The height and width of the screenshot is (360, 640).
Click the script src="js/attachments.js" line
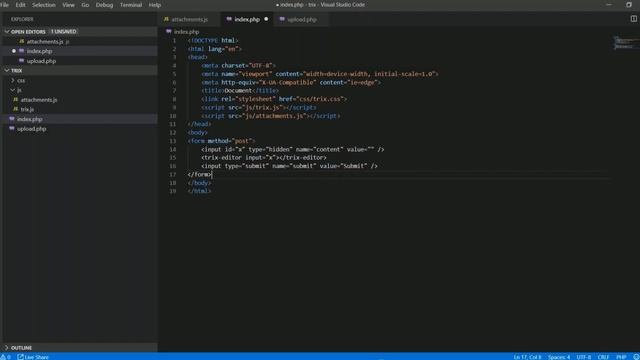(271, 116)
